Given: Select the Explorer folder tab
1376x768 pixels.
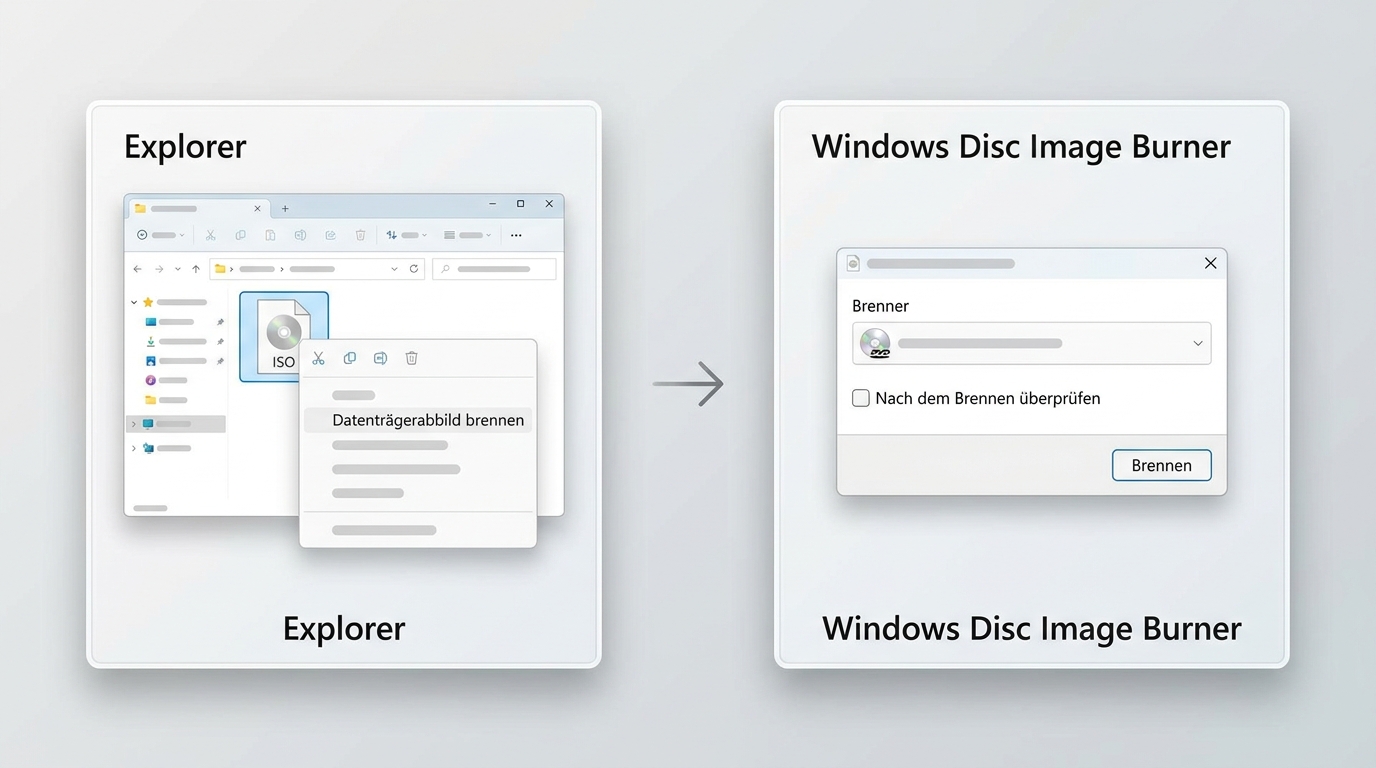Looking at the screenshot, I should pos(198,209).
